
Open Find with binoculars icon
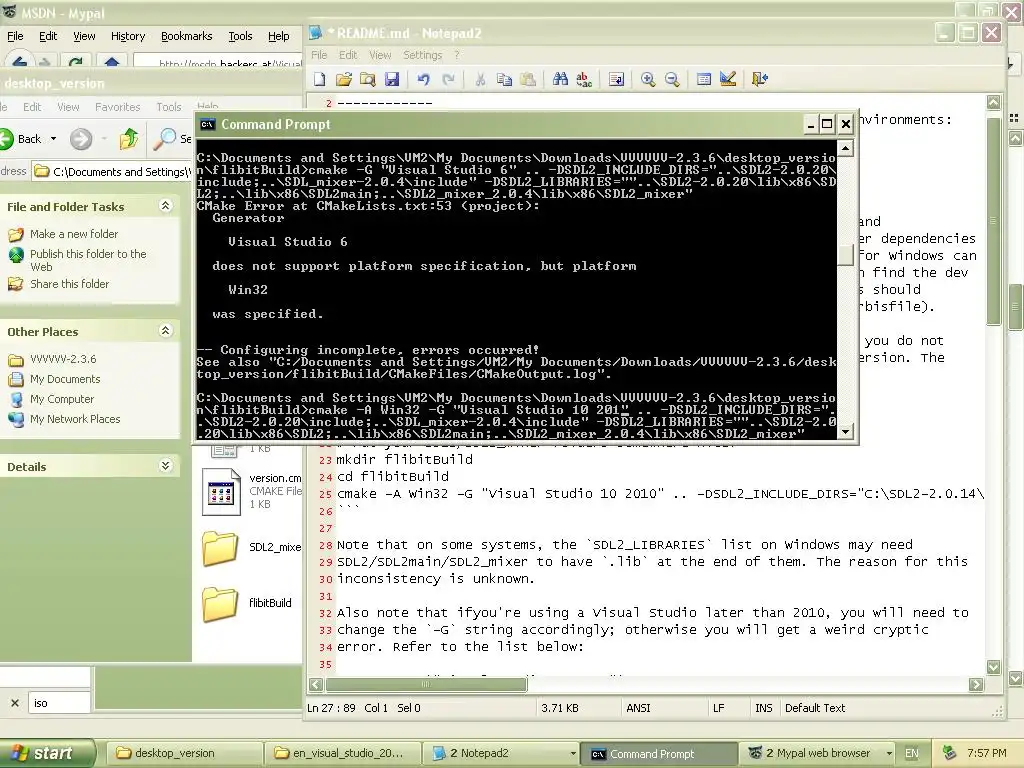560,79
